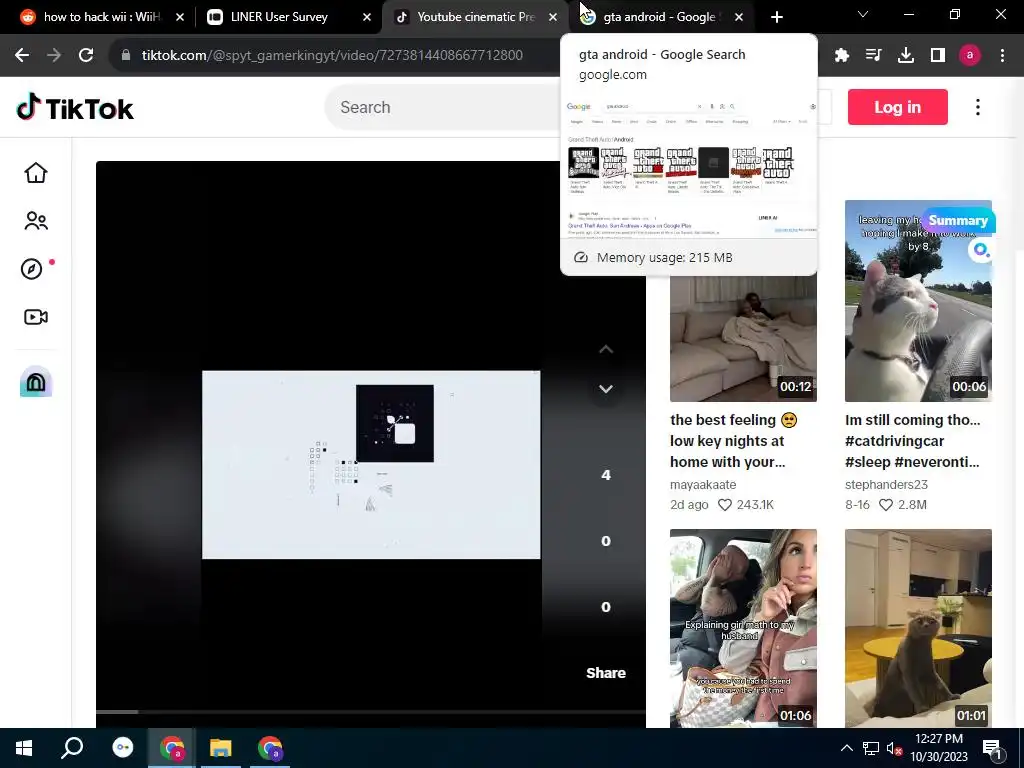Open the Explore compass icon
Viewport: 1024px width, 768px height.
tap(32, 269)
